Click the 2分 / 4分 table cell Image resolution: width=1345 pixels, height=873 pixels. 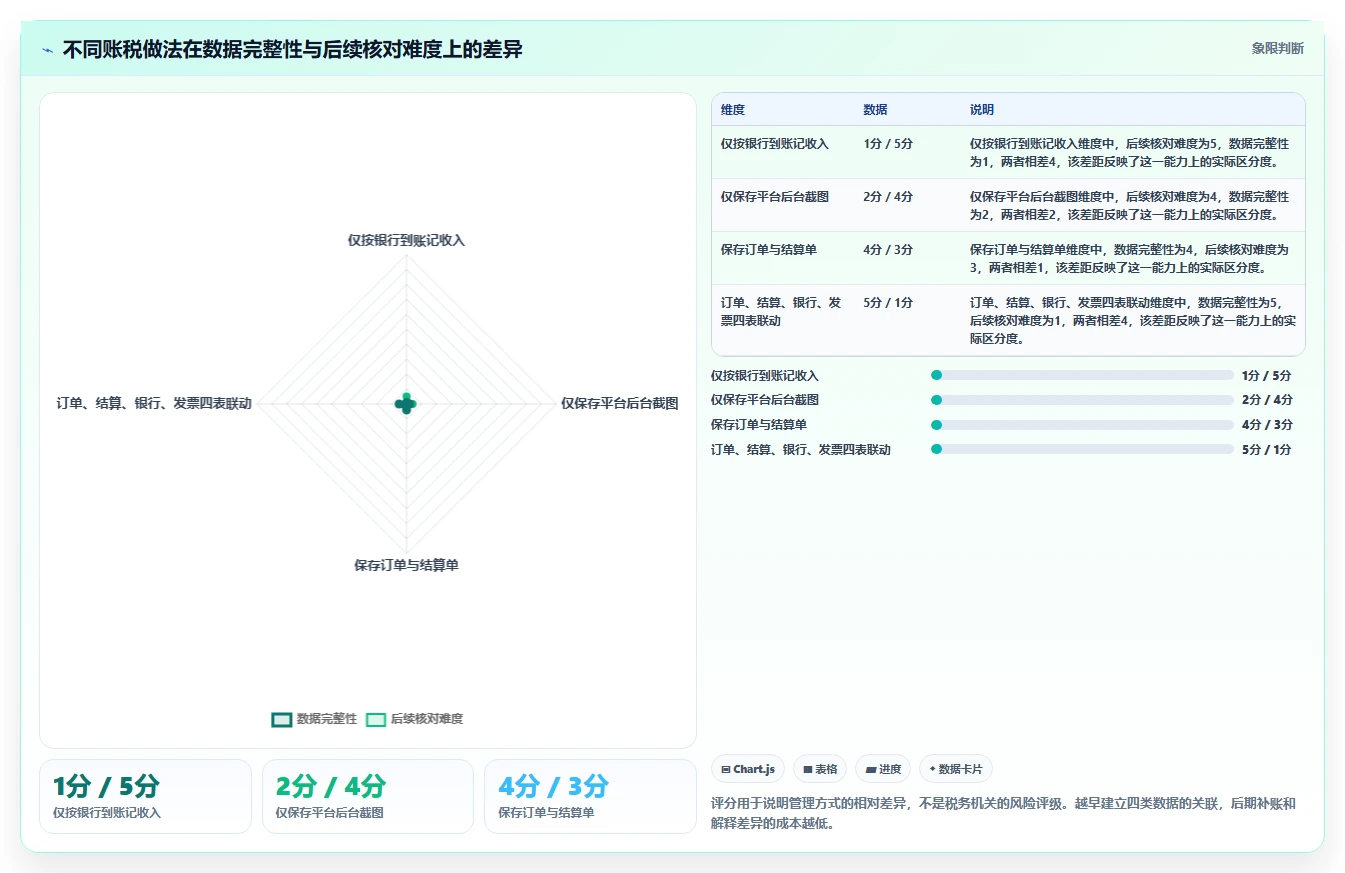point(888,196)
